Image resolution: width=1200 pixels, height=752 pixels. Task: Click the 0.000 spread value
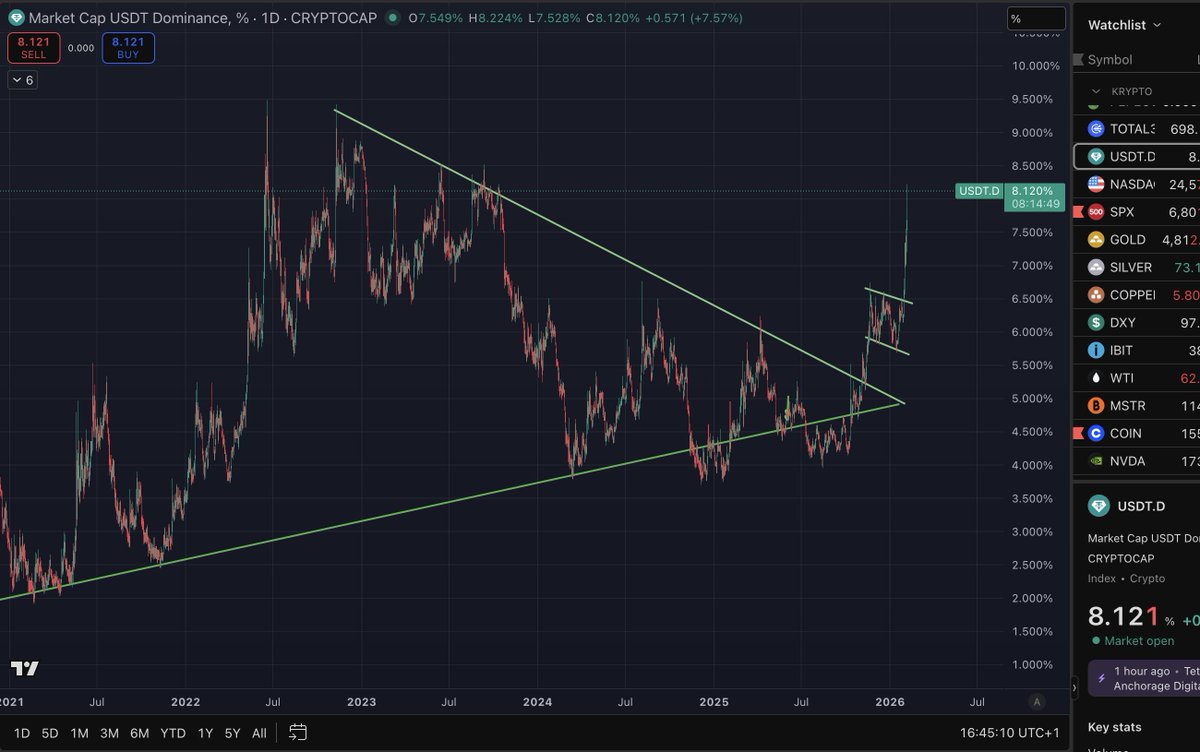tap(81, 47)
